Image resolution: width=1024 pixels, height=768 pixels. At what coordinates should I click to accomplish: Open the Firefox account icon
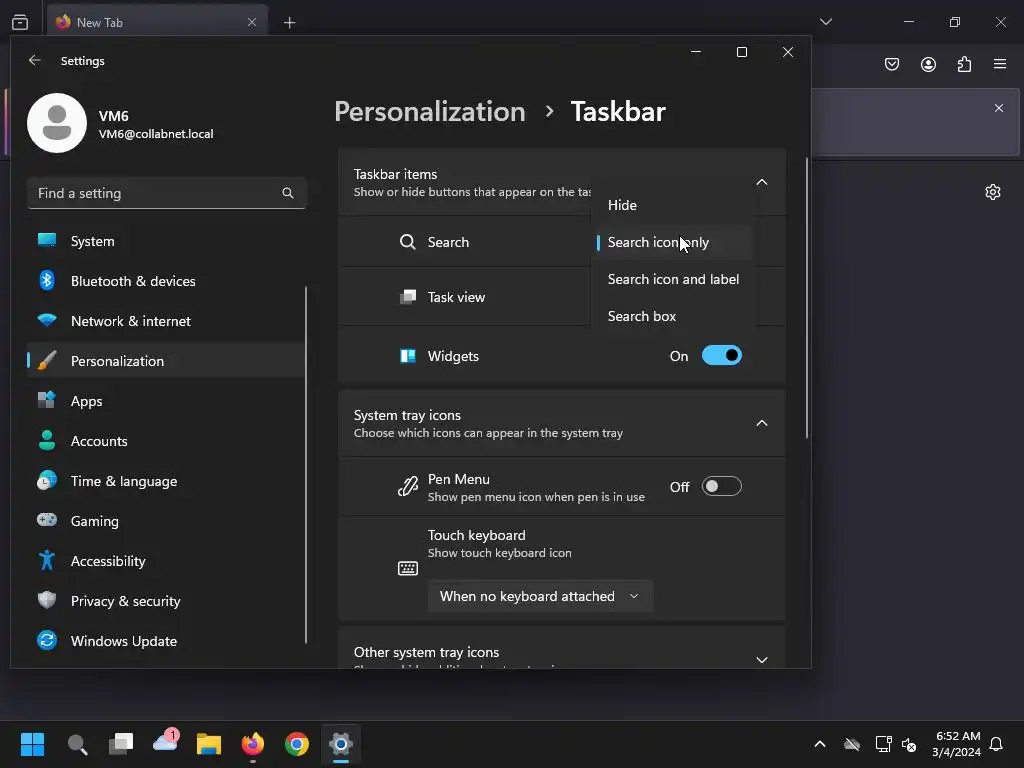click(928, 64)
